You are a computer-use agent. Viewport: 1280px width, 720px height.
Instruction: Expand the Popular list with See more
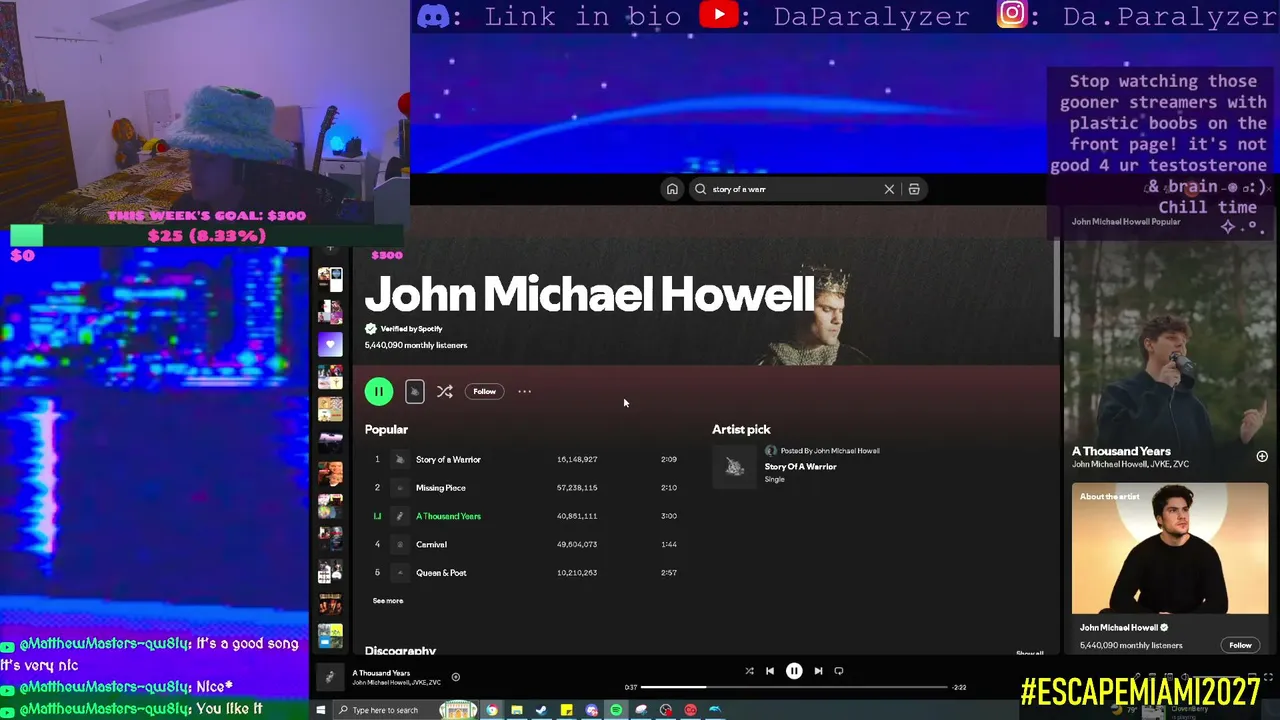(388, 601)
